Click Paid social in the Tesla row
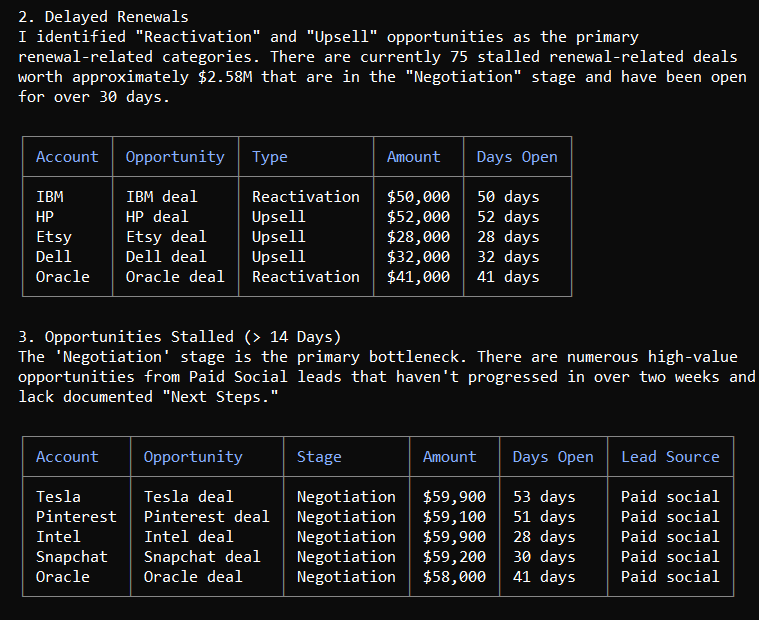 [670, 497]
